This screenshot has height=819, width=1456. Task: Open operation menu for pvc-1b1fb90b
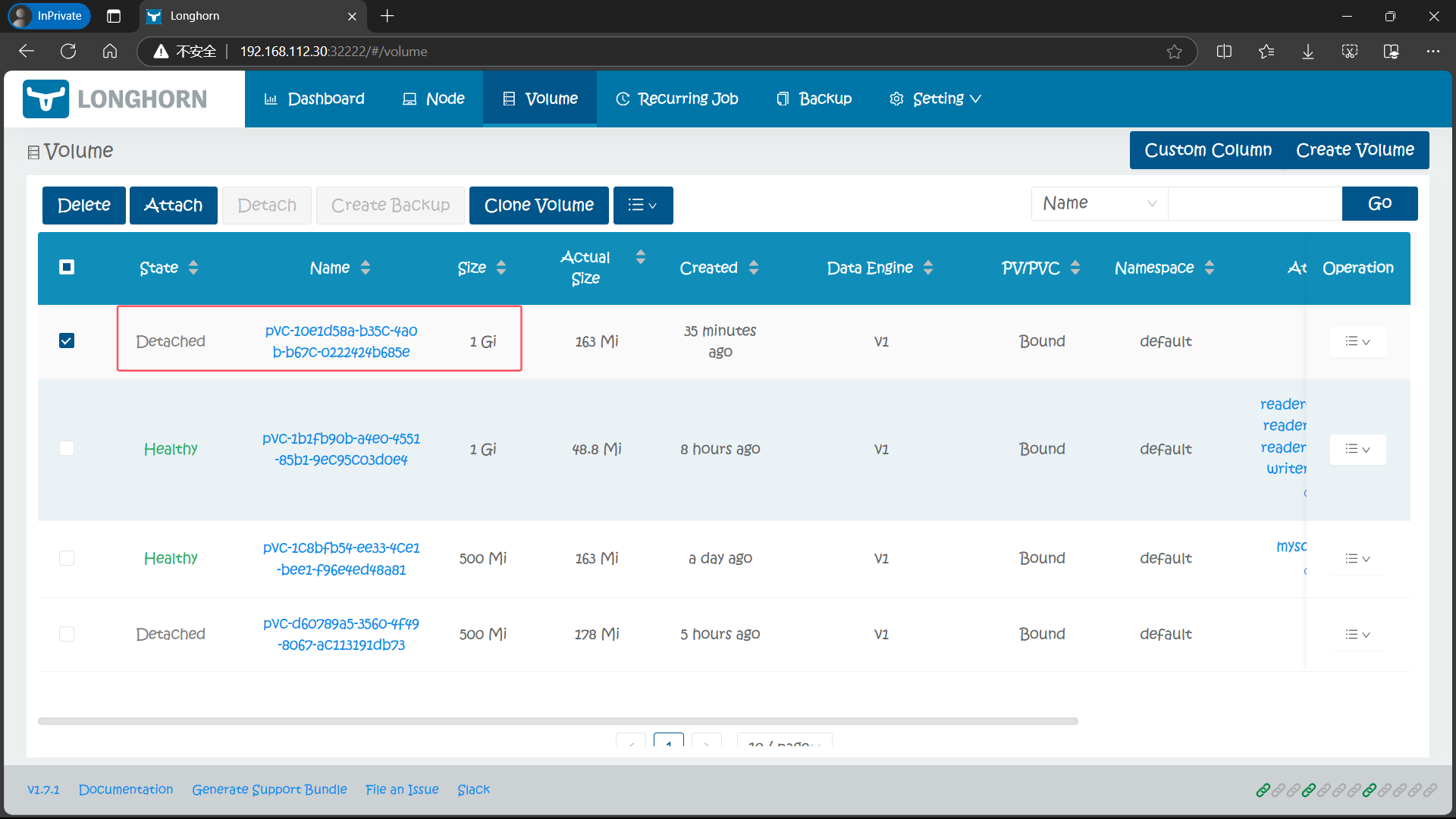(1357, 449)
